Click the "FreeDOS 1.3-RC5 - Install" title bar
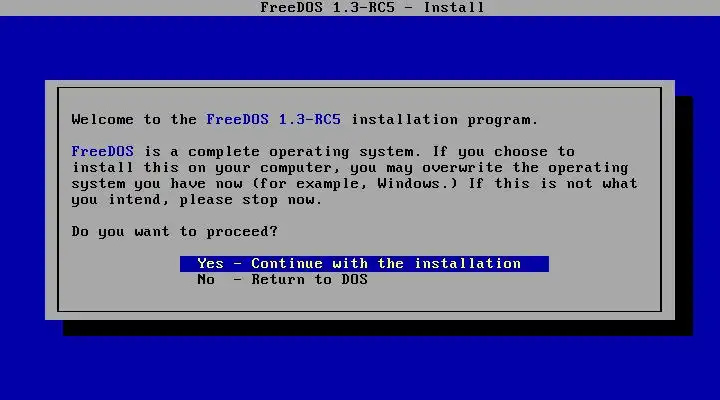 [x=360, y=8]
